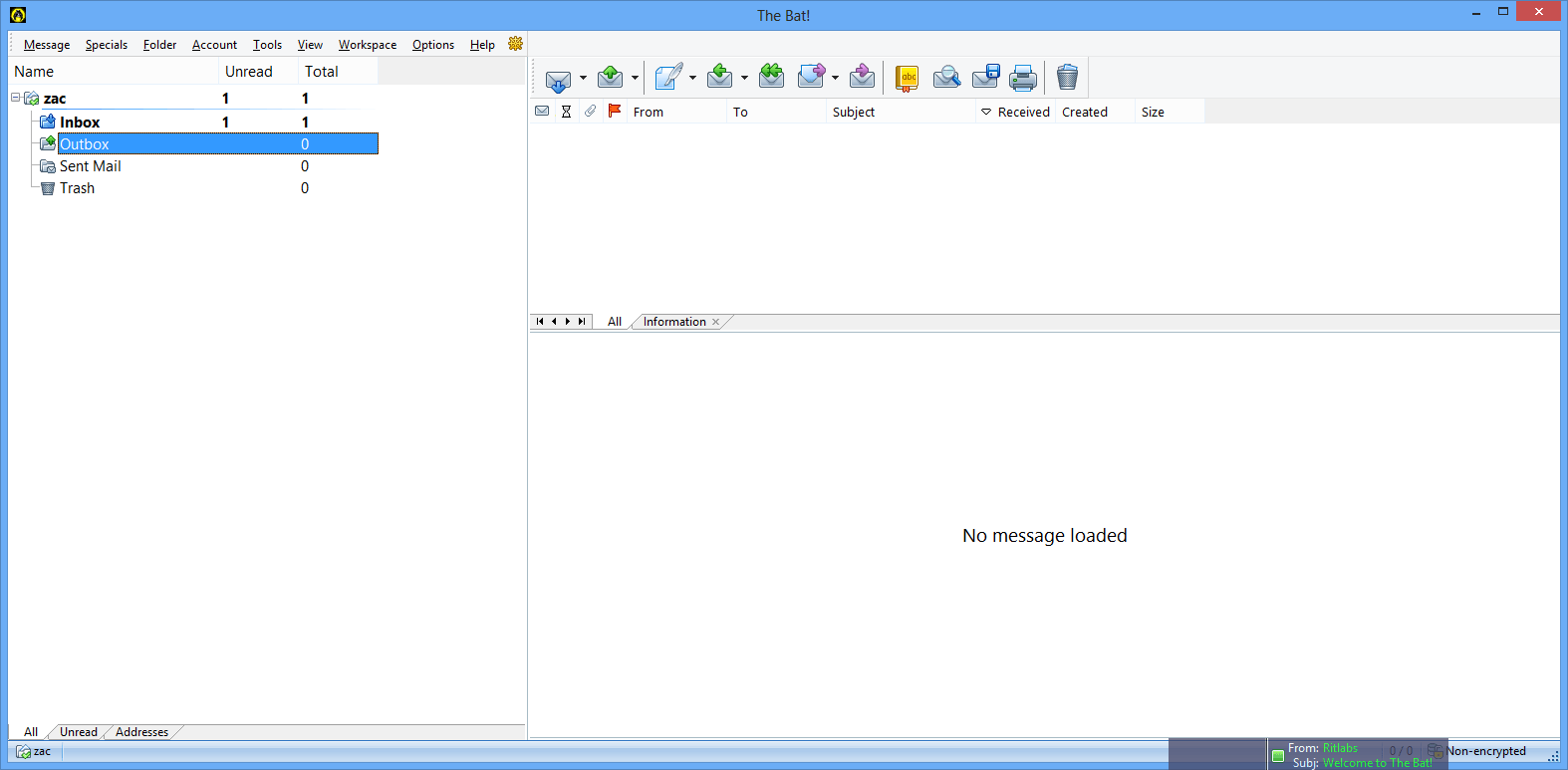Click the Delete trash can toolbar icon
Screen dimensions: 1568x770
(1067, 77)
